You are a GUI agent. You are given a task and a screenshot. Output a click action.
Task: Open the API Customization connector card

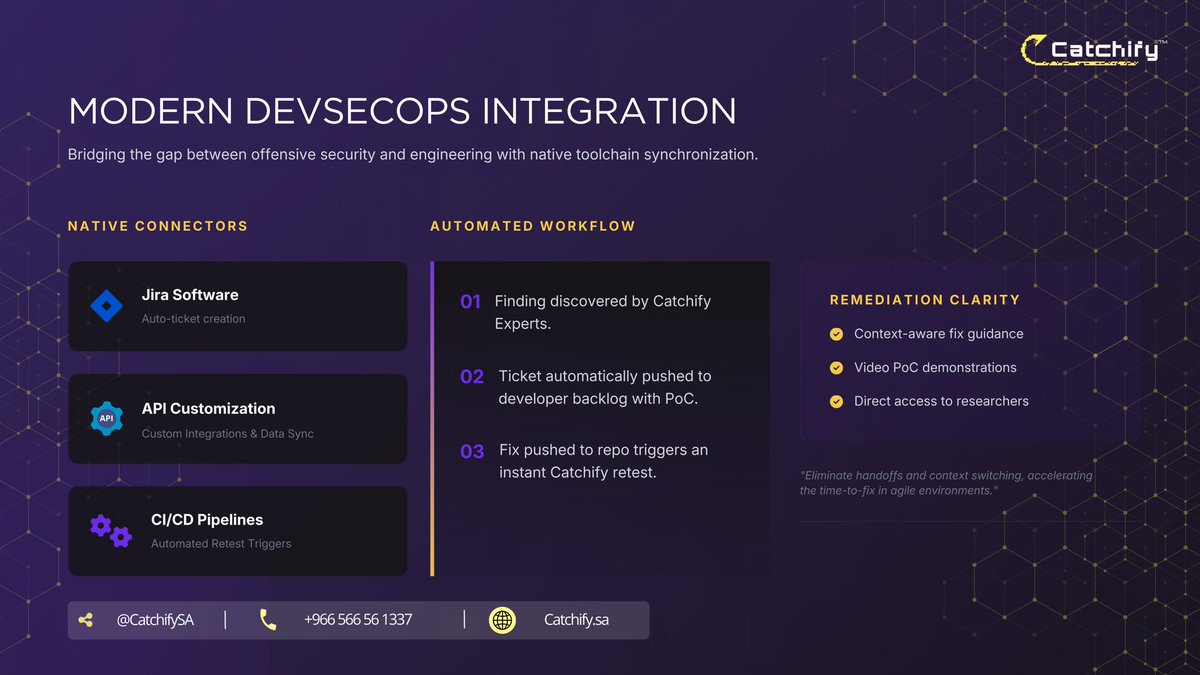point(238,419)
